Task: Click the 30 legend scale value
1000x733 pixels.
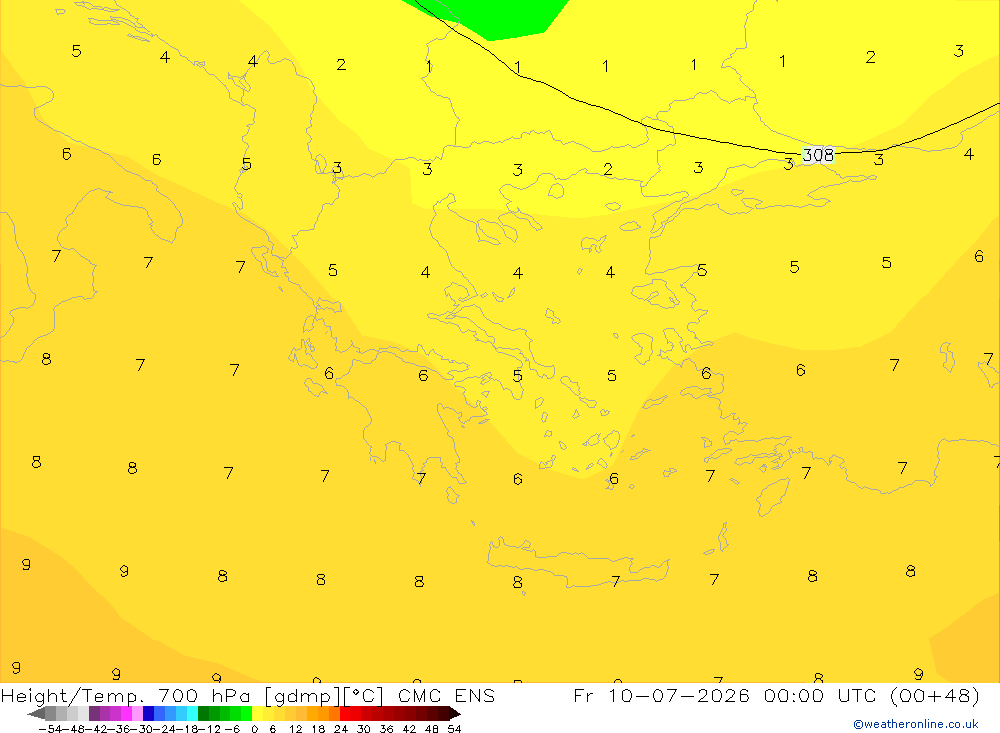Action: (364, 729)
